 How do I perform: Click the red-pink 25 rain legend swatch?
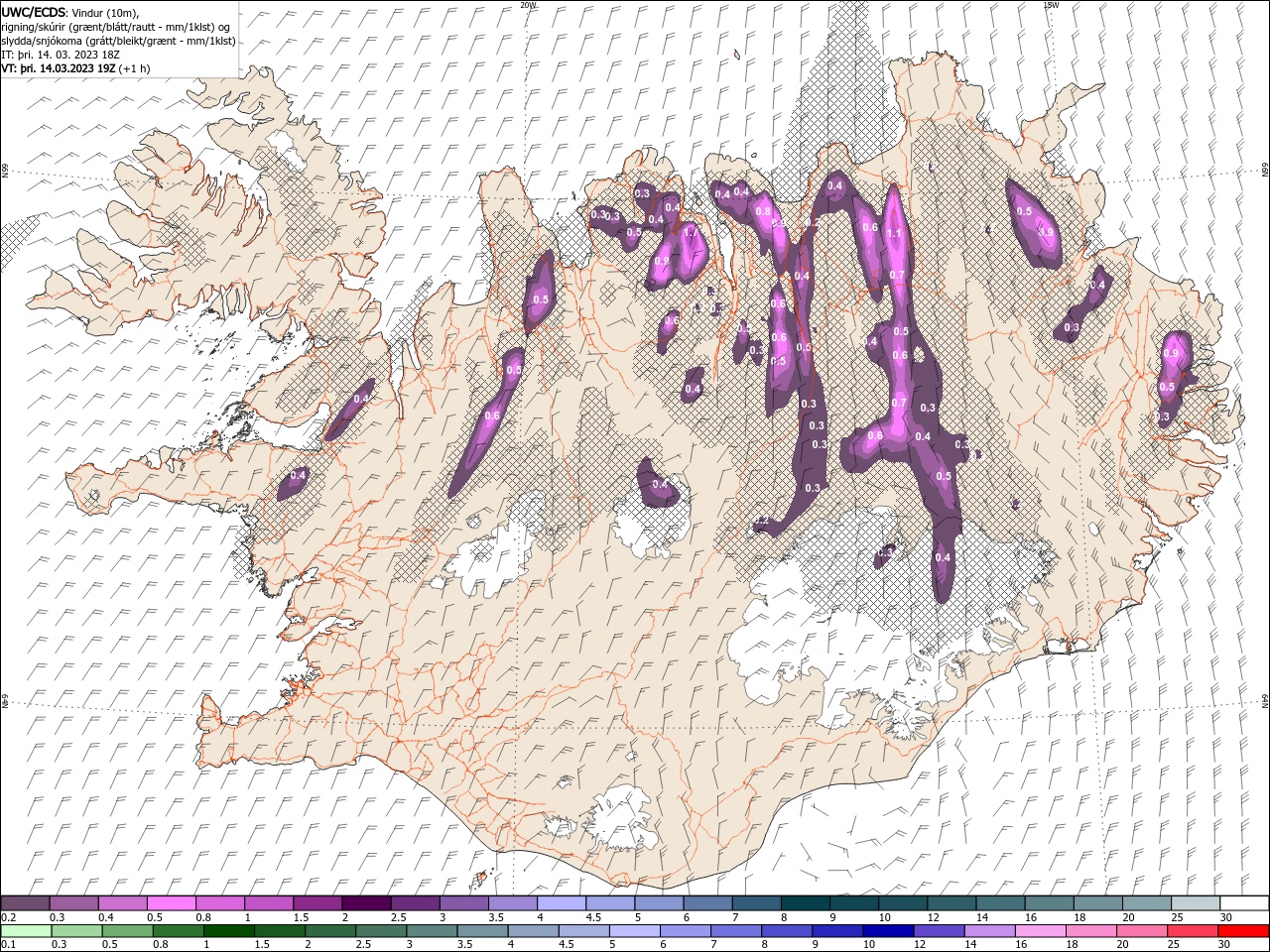tap(1192, 931)
